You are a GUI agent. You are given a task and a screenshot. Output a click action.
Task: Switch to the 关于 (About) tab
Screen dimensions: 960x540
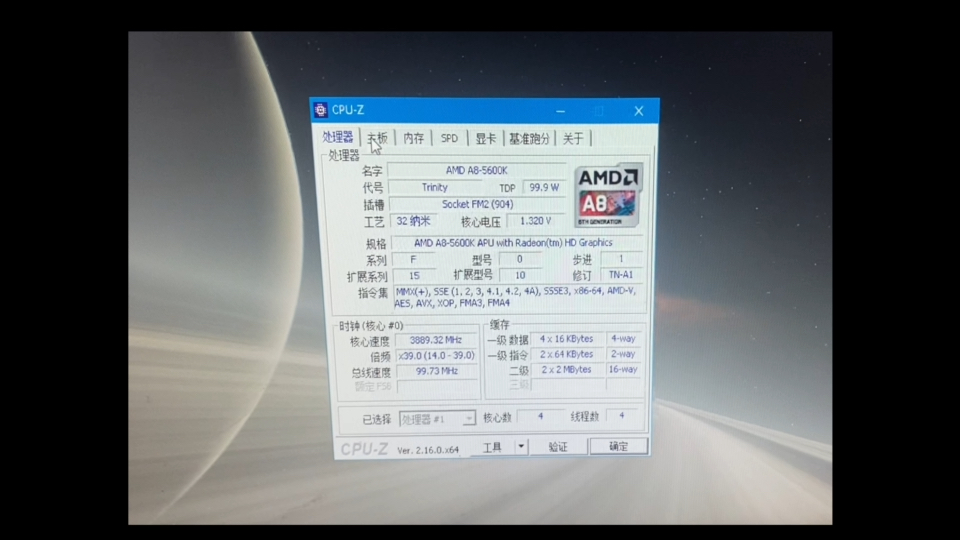tap(572, 138)
